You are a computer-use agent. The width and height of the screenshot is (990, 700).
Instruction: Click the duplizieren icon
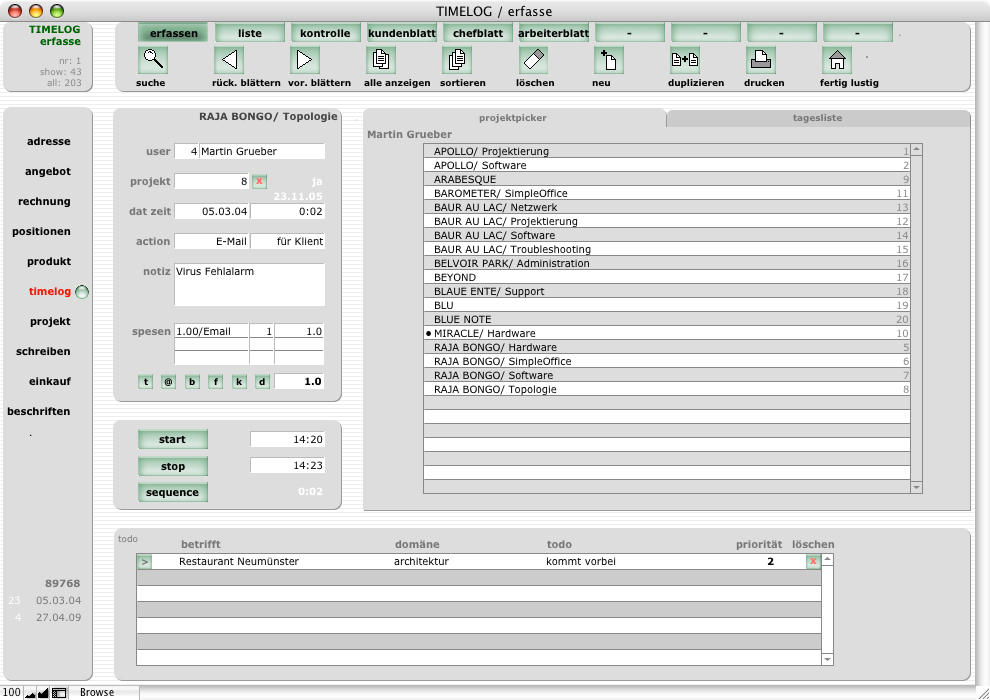tap(685, 60)
